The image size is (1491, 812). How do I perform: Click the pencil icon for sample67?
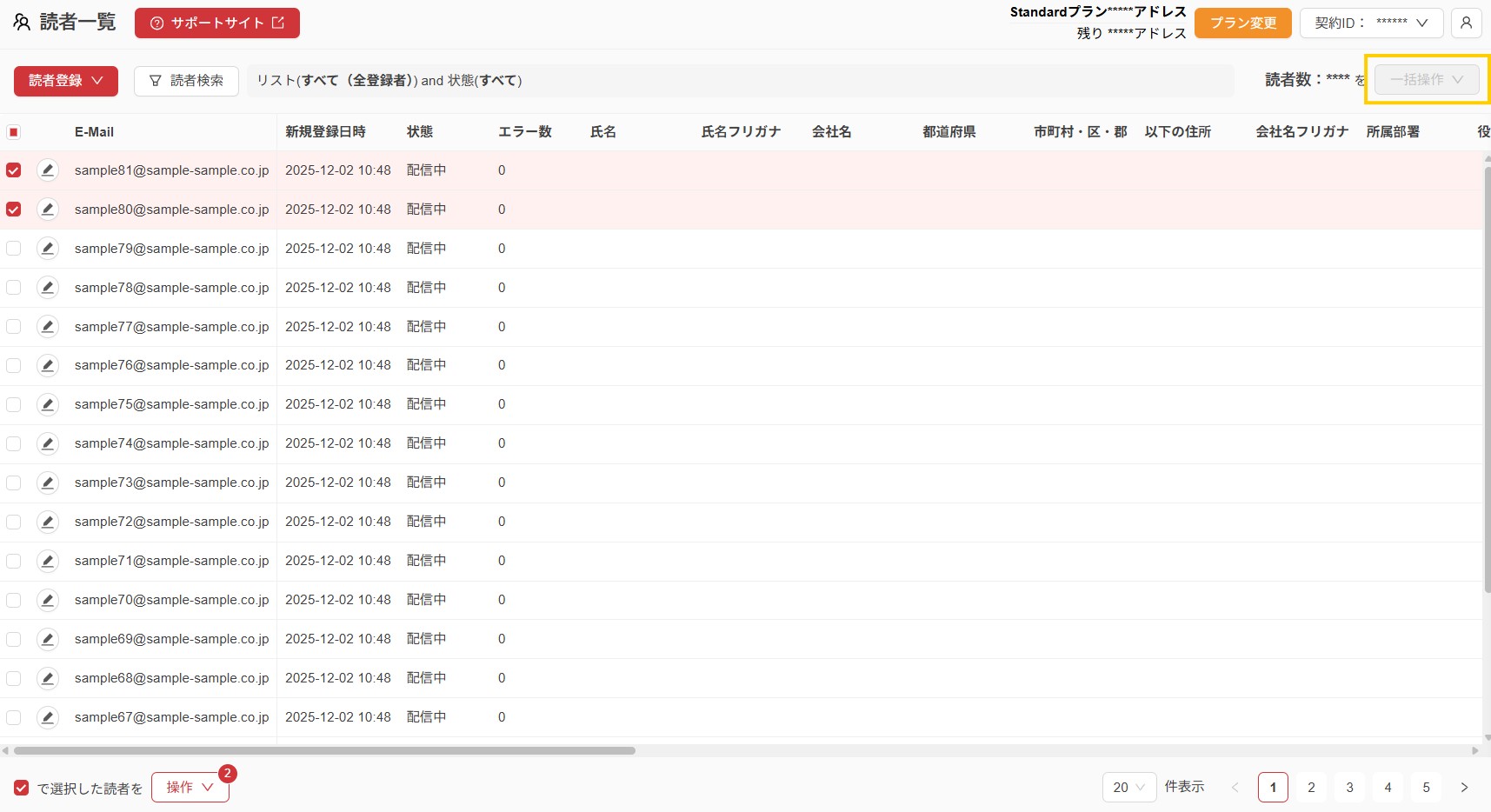point(48,717)
